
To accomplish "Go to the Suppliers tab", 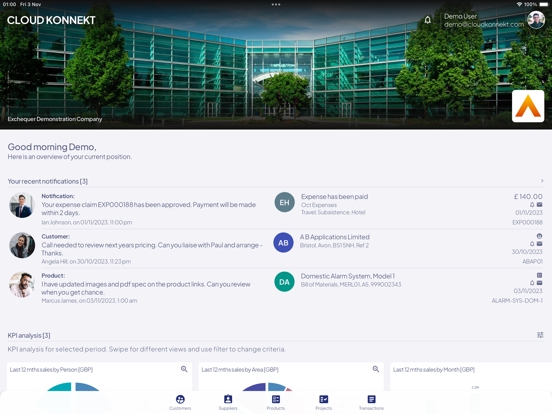I will [x=228, y=402].
